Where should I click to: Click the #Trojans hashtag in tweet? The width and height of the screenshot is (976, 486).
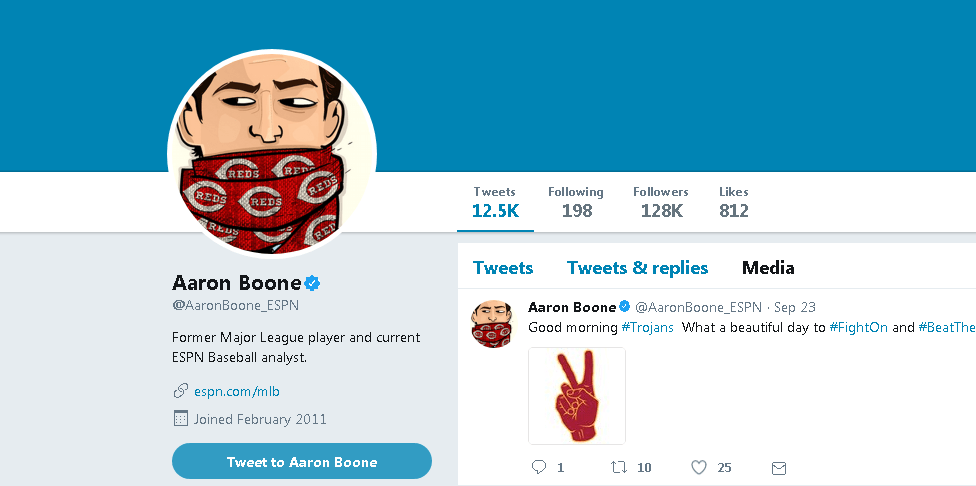[x=647, y=327]
